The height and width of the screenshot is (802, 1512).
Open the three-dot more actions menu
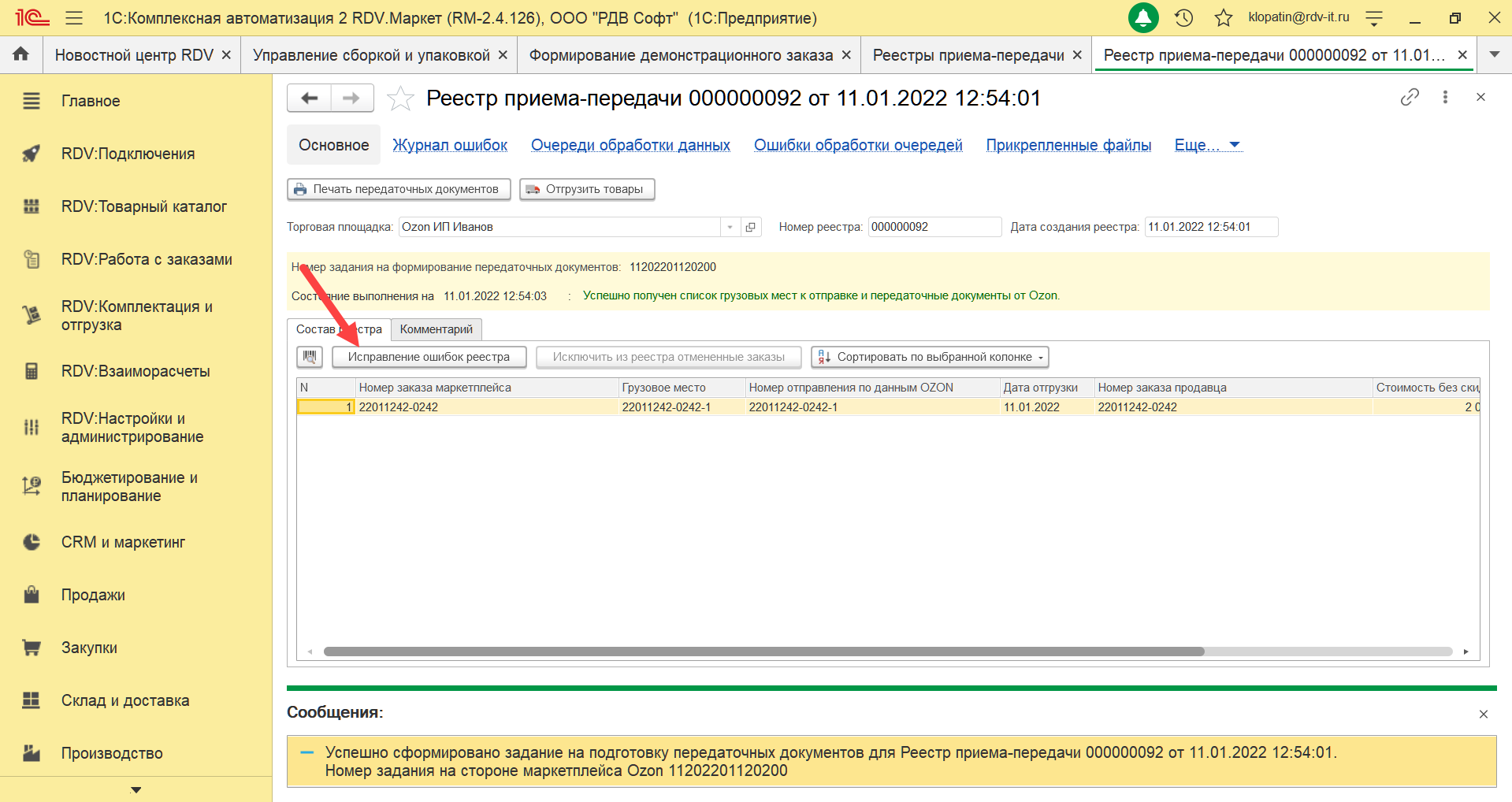(x=1445, y=97)
